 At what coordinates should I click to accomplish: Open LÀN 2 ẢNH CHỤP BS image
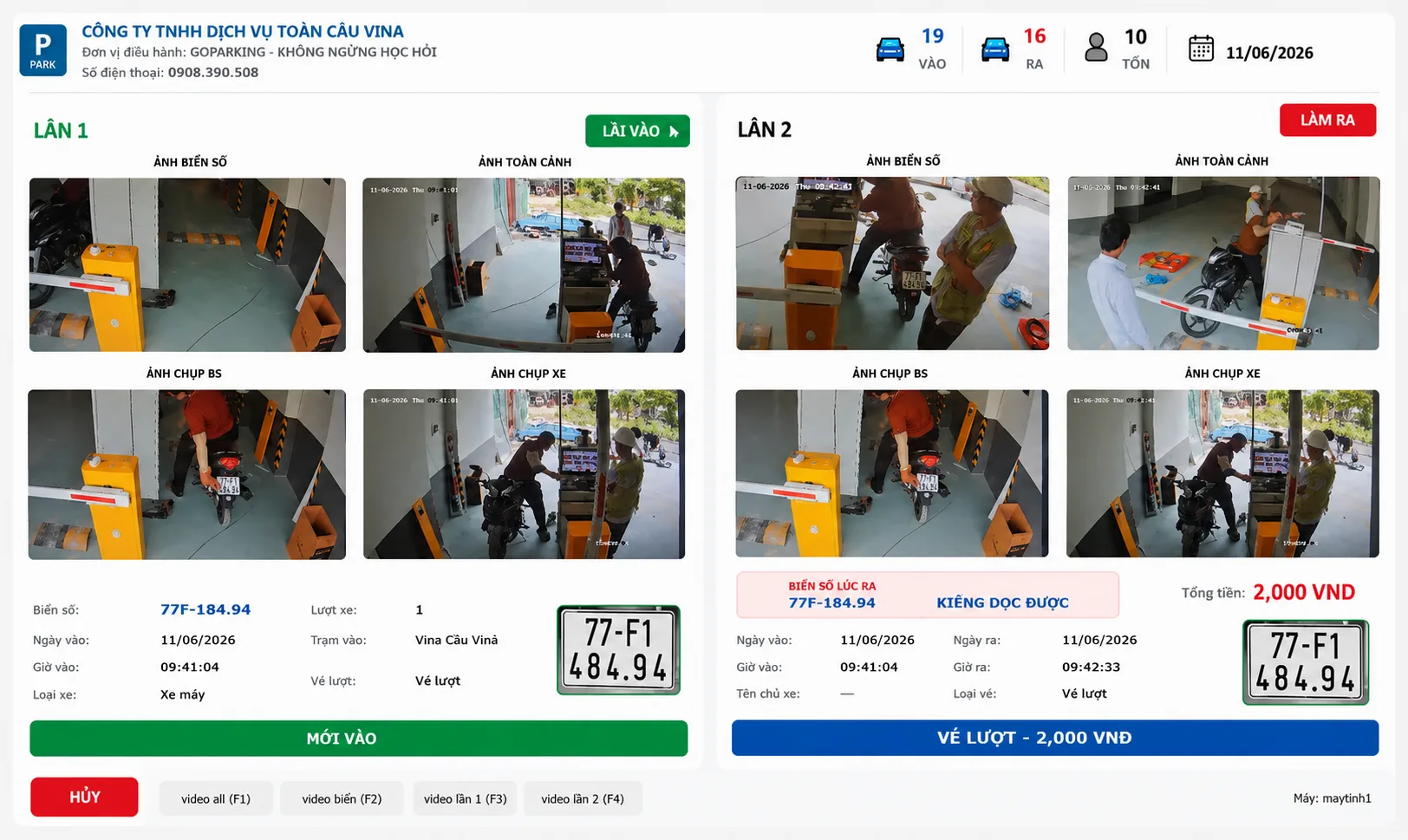click(x=892, y=473)
